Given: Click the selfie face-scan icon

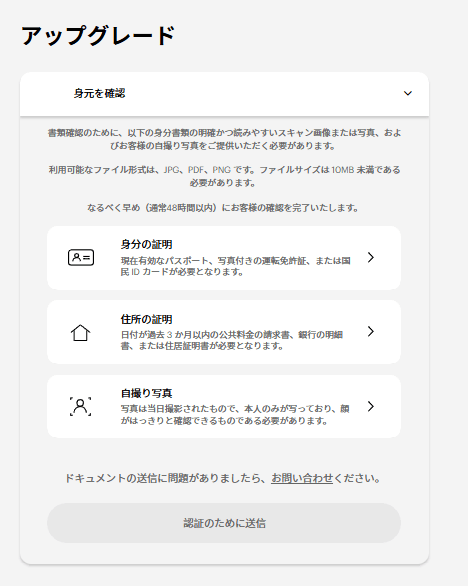Looking at the screenshot, I should [x=80, y=406].
